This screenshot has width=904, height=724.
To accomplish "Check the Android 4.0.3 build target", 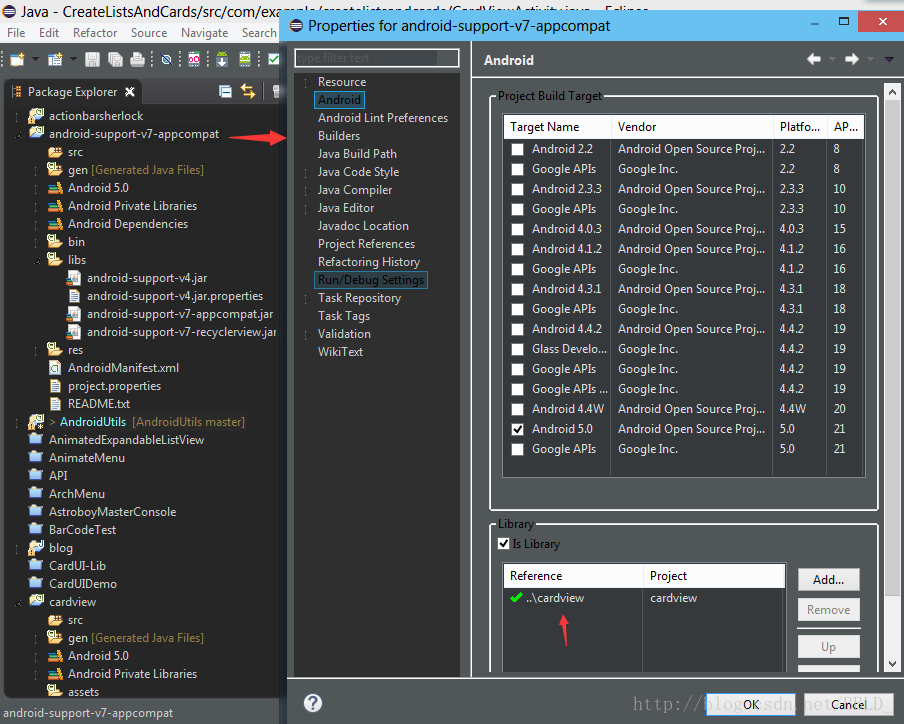I will 518,229.
